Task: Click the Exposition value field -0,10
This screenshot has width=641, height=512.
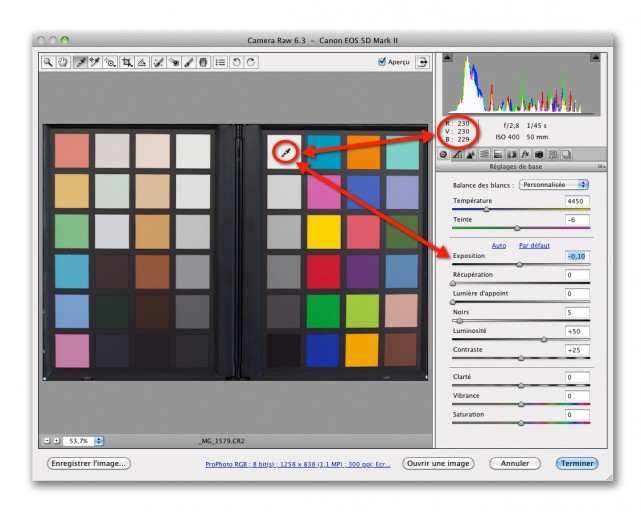Action: (x=577, y=256)
